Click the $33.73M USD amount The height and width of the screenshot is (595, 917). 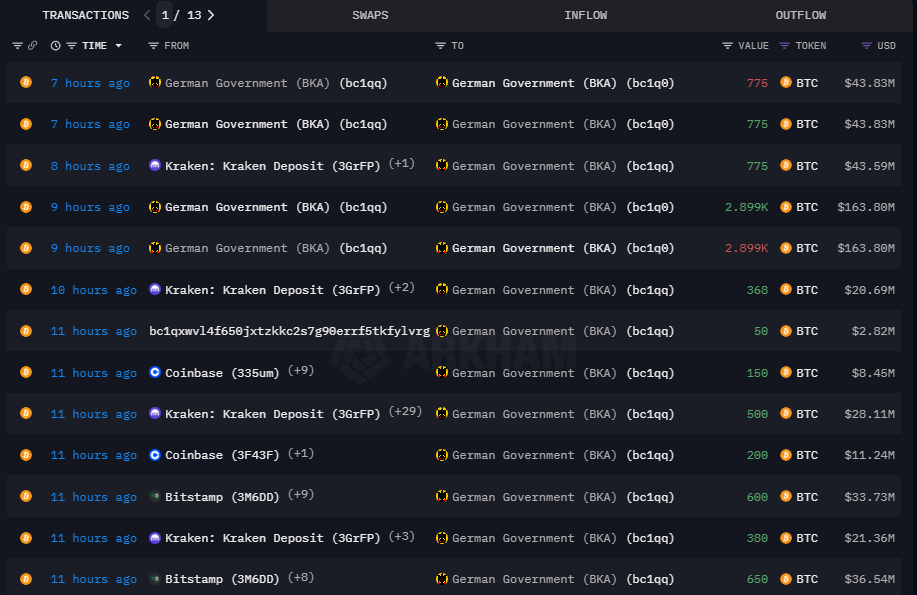coord(870,497)
